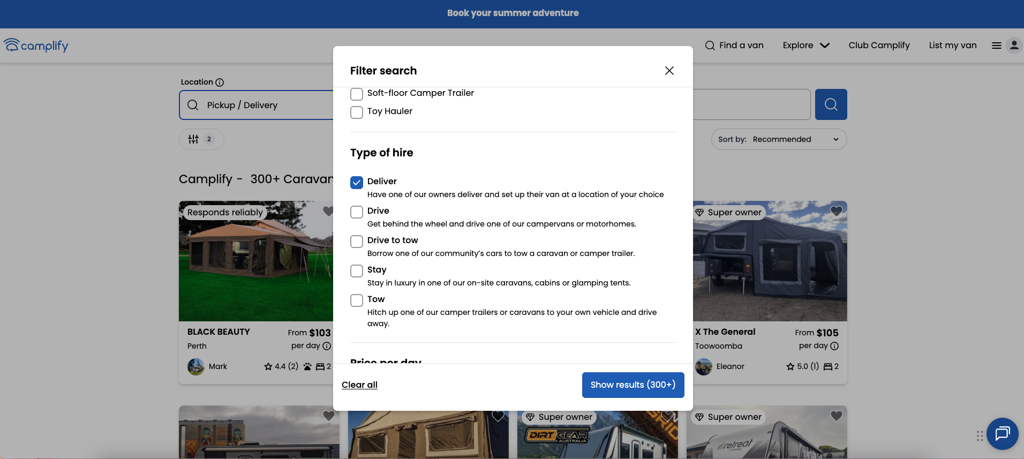
Task: Open the hamburger menu icon
Action: pyautogui.click(x=996, y=46)
